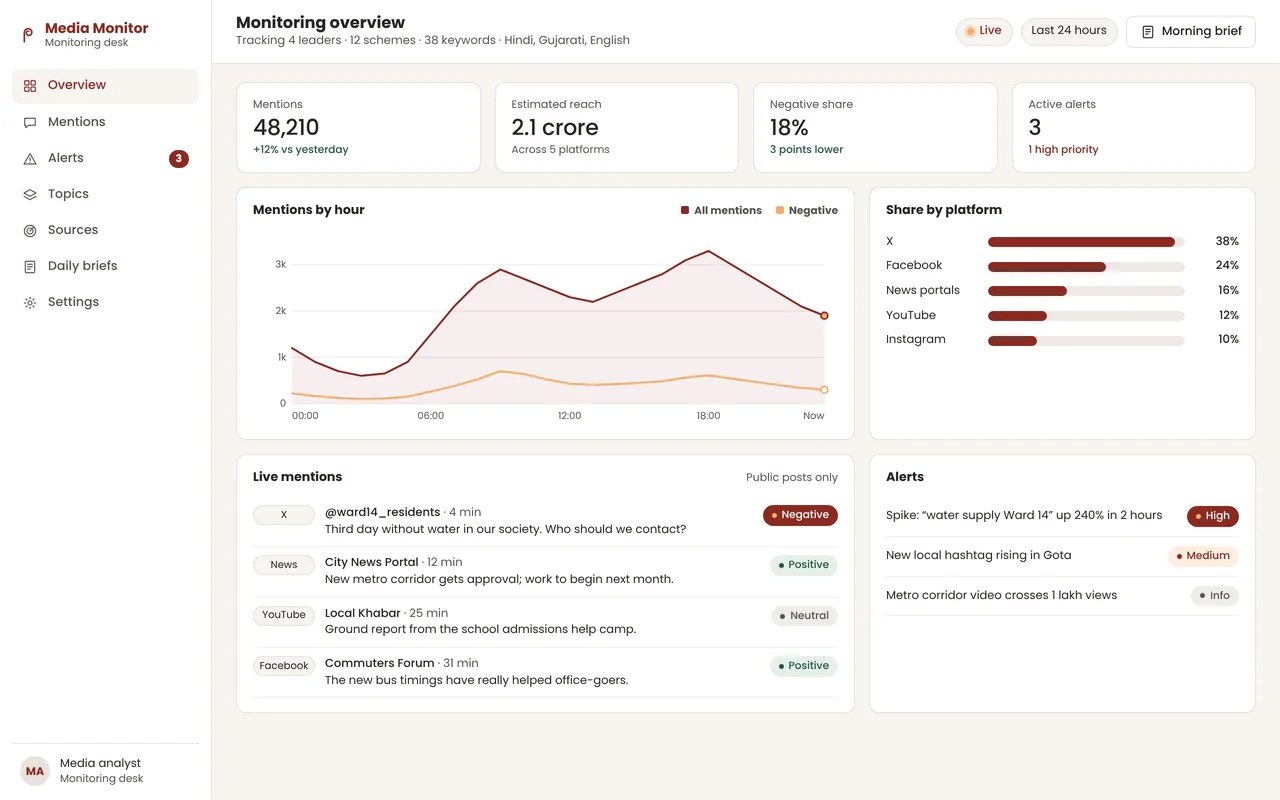Click the Alerts badge showing 3
Viewport: 1280px width, 800px height.
[179, 158]
